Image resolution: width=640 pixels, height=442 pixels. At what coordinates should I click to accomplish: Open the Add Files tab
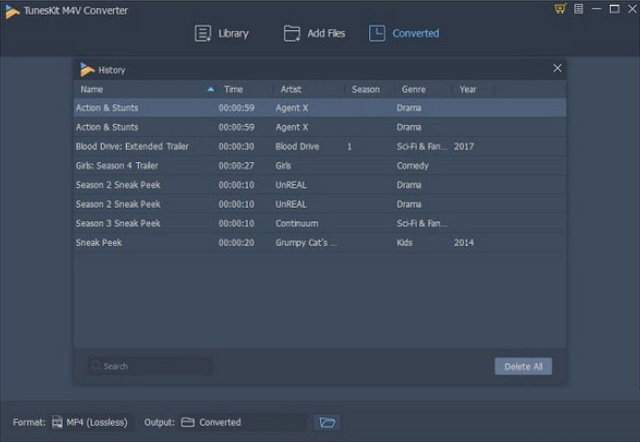pyautogui.click(x=314, y=33)
